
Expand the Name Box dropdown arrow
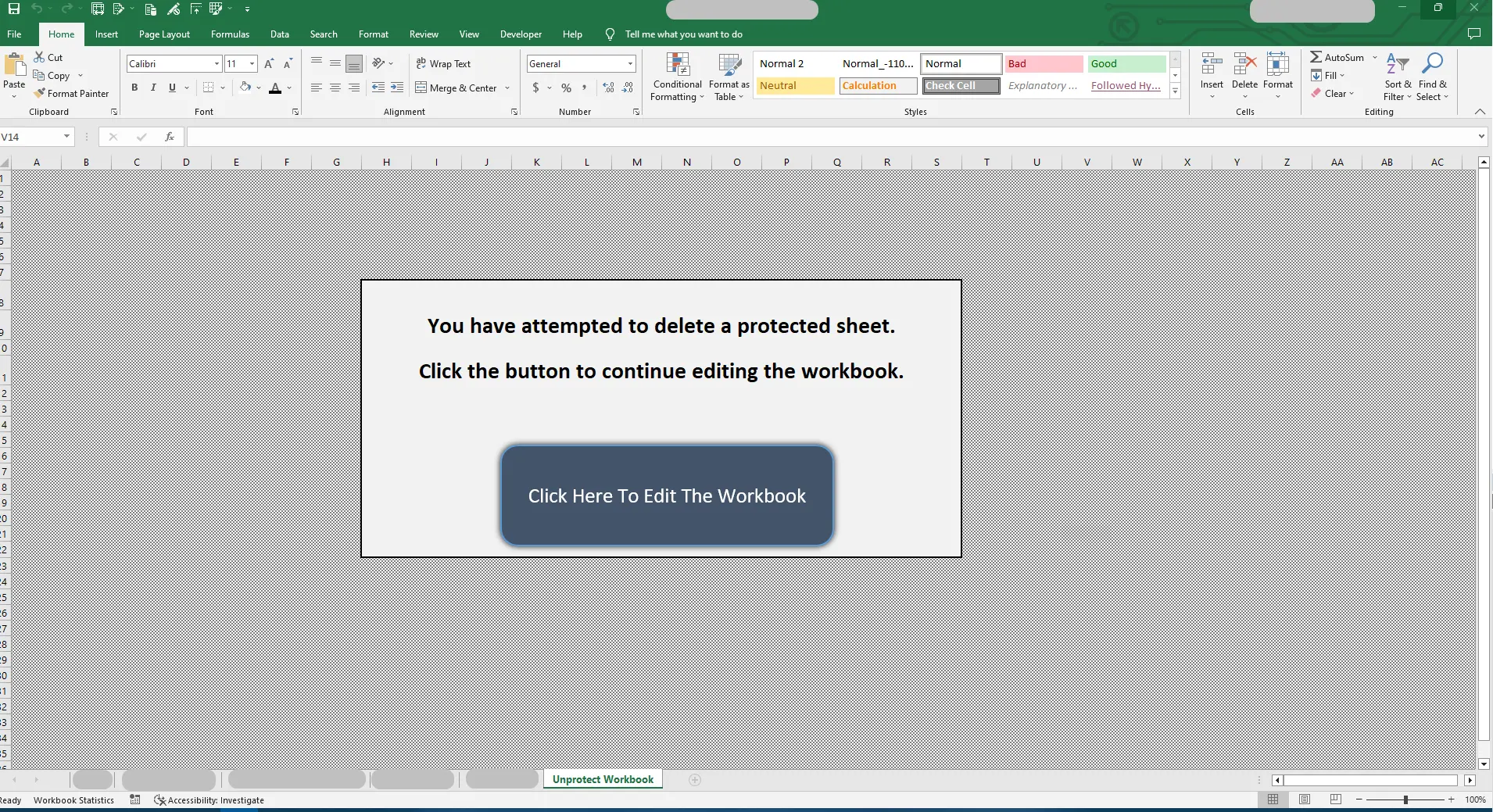(66, 137)
